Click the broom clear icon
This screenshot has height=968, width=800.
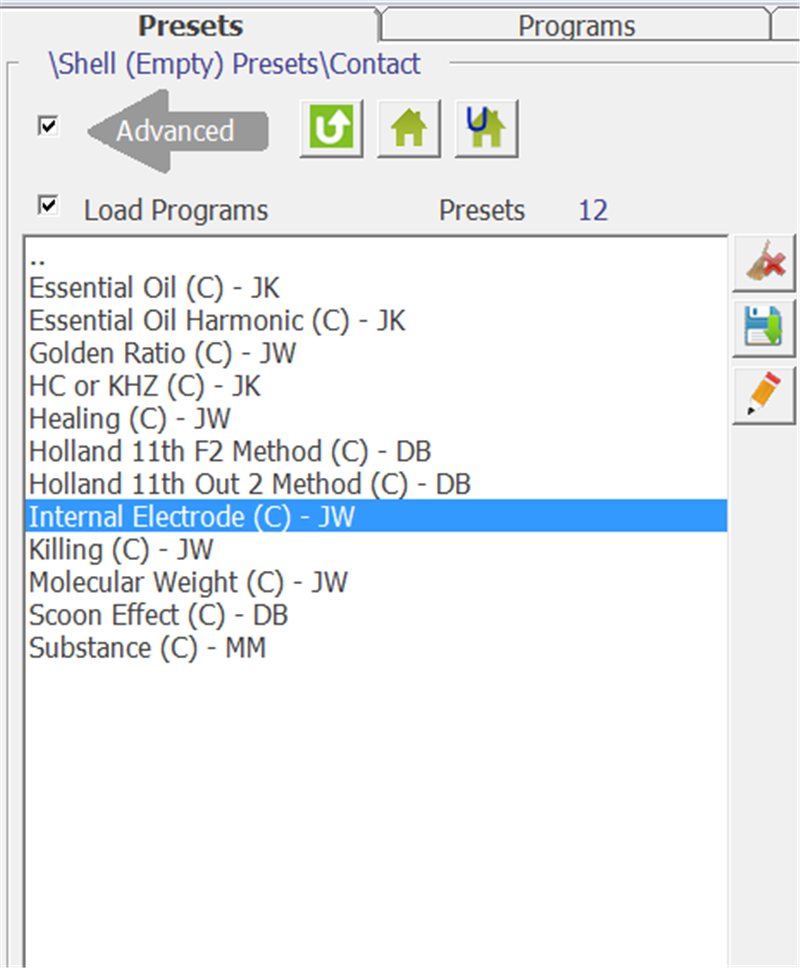pos(764,265)
